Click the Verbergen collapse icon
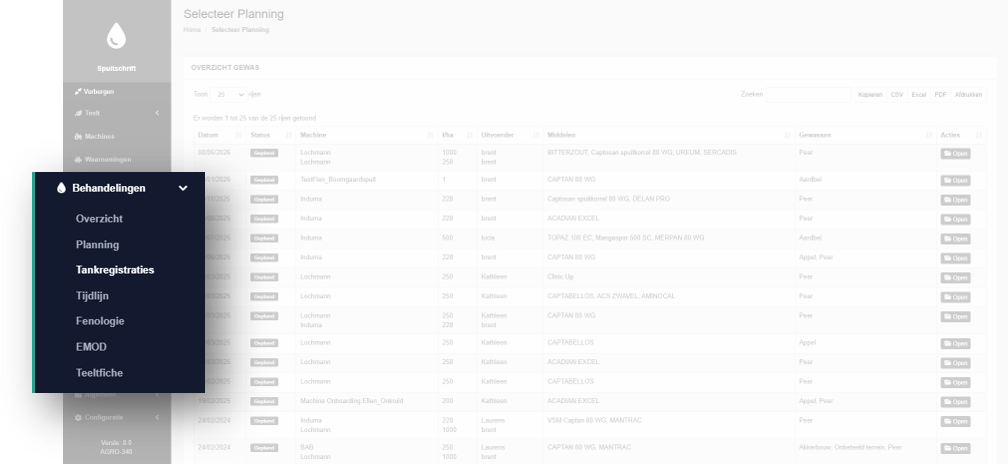This screenshot has height=464, width=1008. [x=78, y=92]
